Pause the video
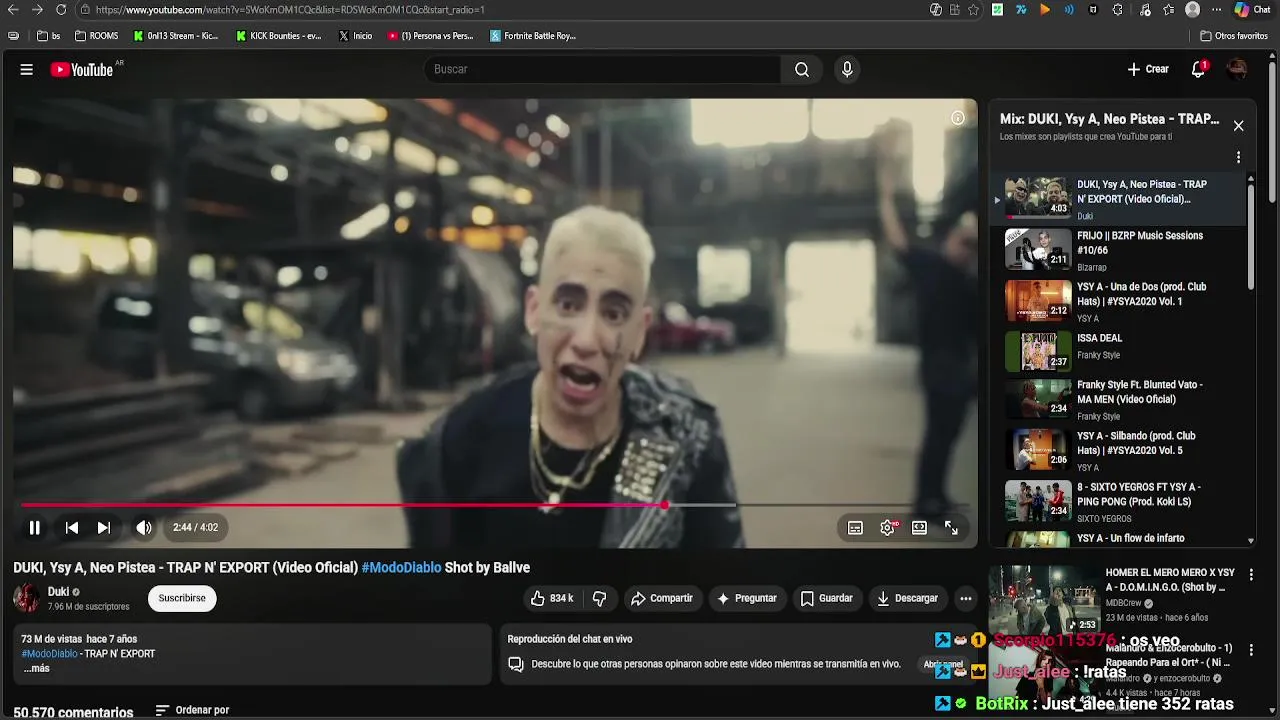 (34, 528)
